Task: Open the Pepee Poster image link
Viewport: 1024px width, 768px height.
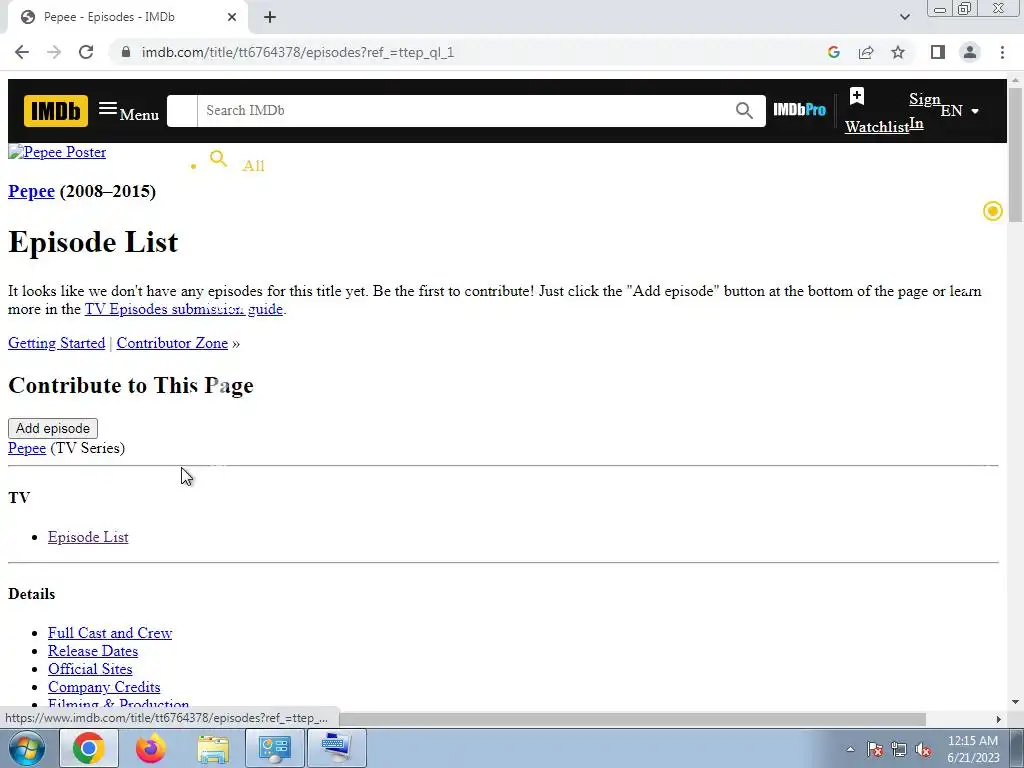Action: click(57, 152)
